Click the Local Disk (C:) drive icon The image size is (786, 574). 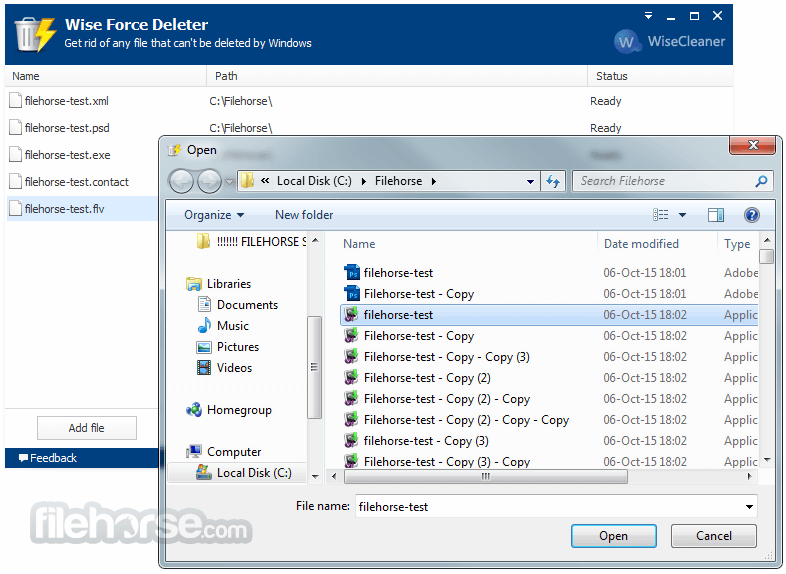pos(204,473)
